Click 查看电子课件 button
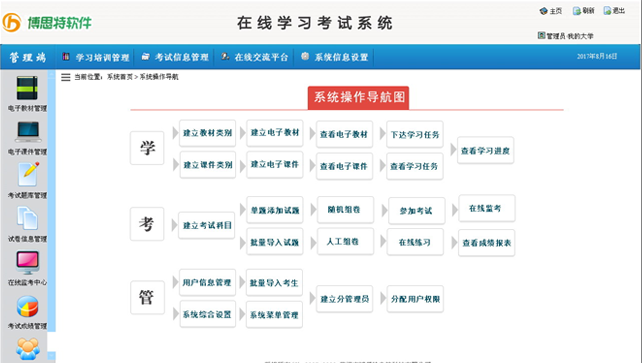The image size is (642, 363). [344, 166]
